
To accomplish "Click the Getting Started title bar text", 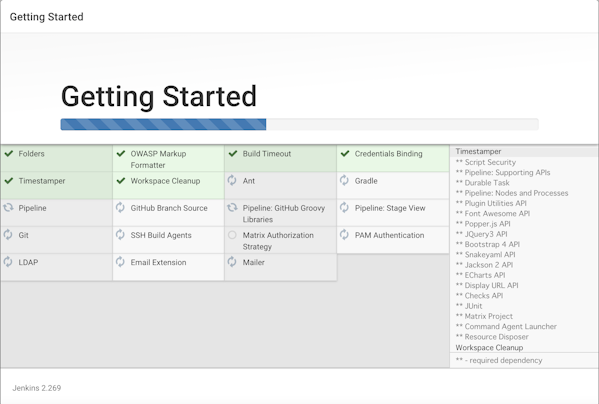I will [x=47, y=17].
